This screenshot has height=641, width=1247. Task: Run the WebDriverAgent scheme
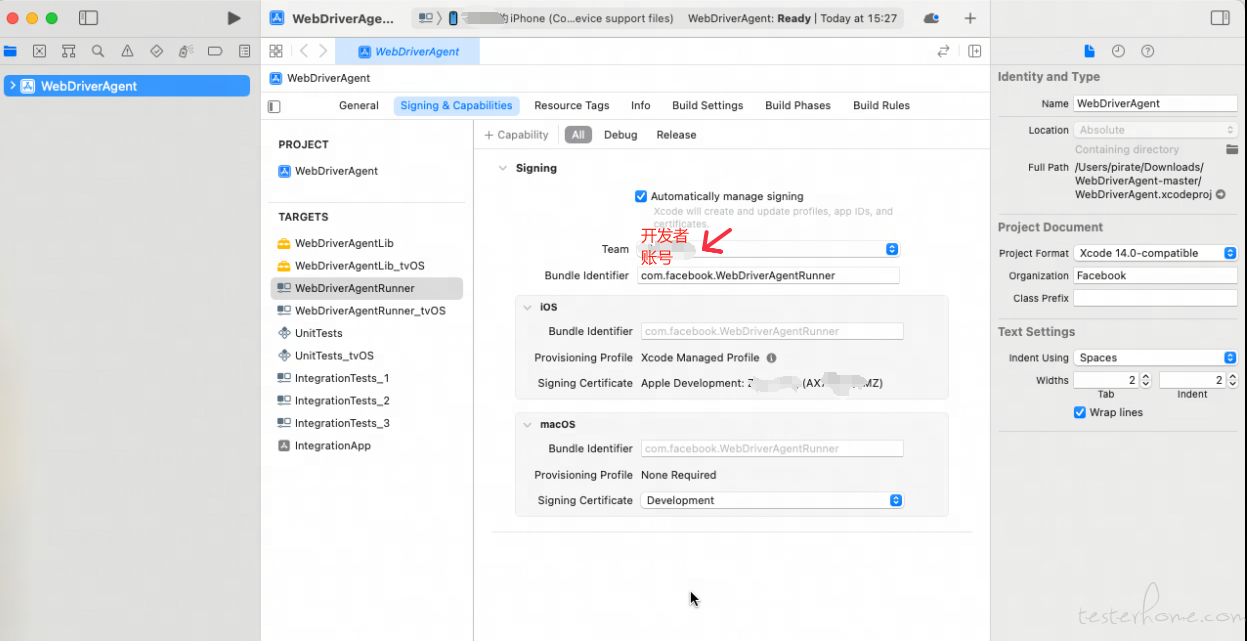[234, 18]
